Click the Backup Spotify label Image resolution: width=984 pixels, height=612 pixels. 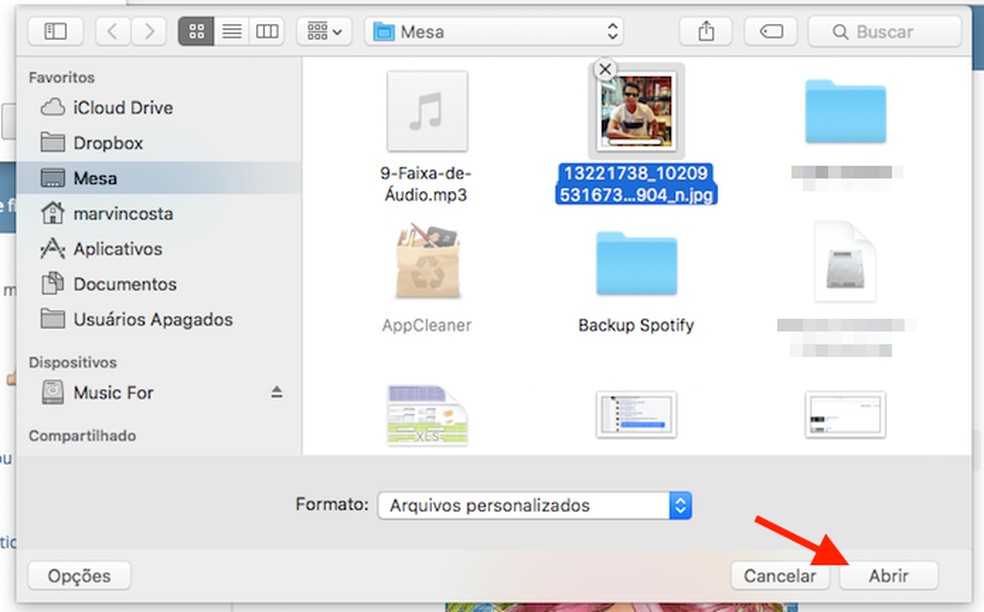pyautogui.click(x=636, y=325)
